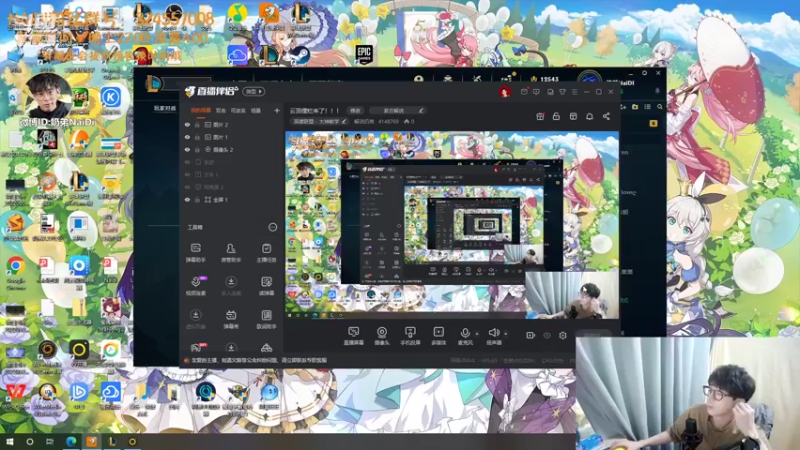Open the 读弹幕 tool
This screenshot has height=450, width=800.
coord(266,286)
